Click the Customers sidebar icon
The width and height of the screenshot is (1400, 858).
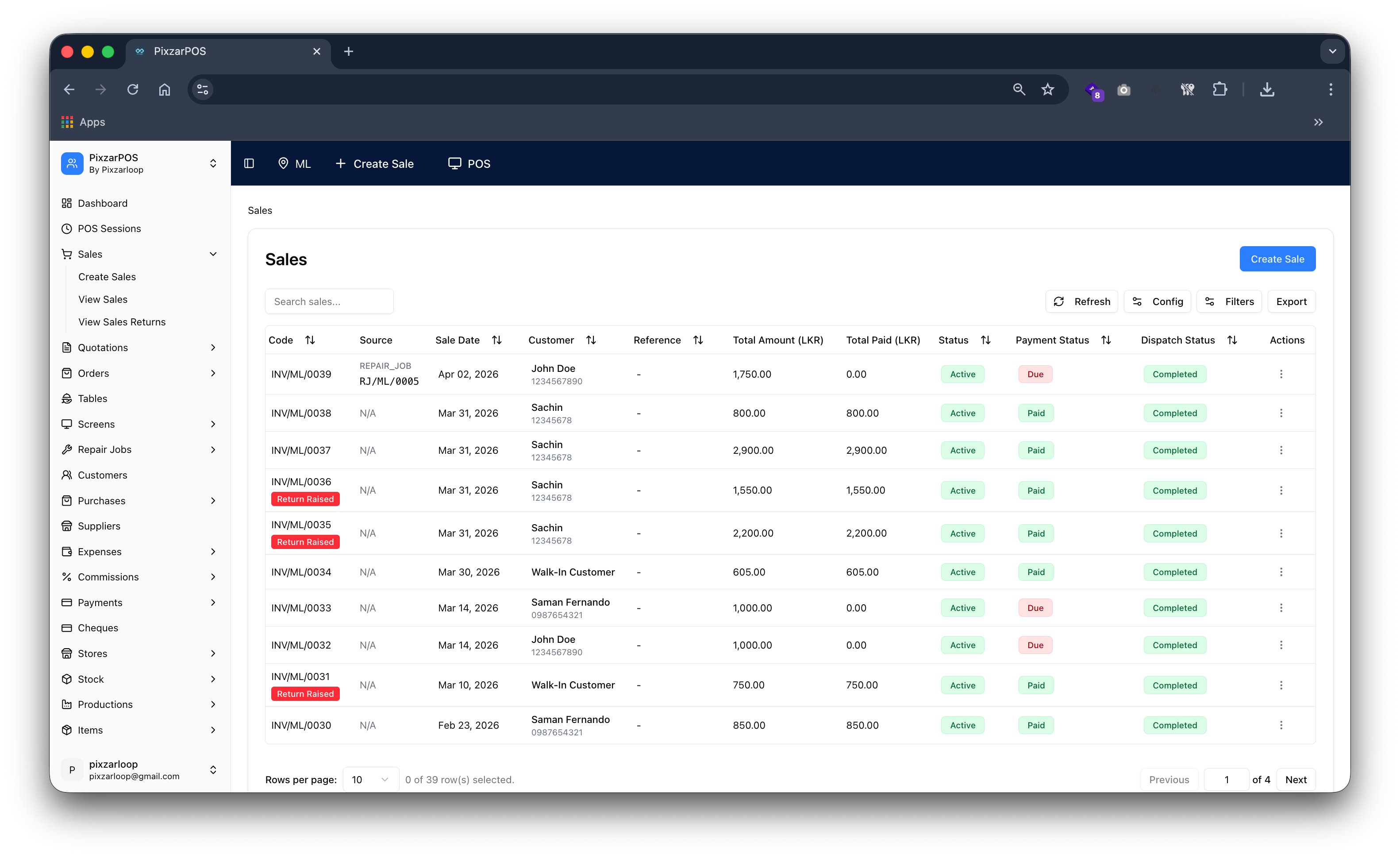pyautogui.click(x=67, y=475)
